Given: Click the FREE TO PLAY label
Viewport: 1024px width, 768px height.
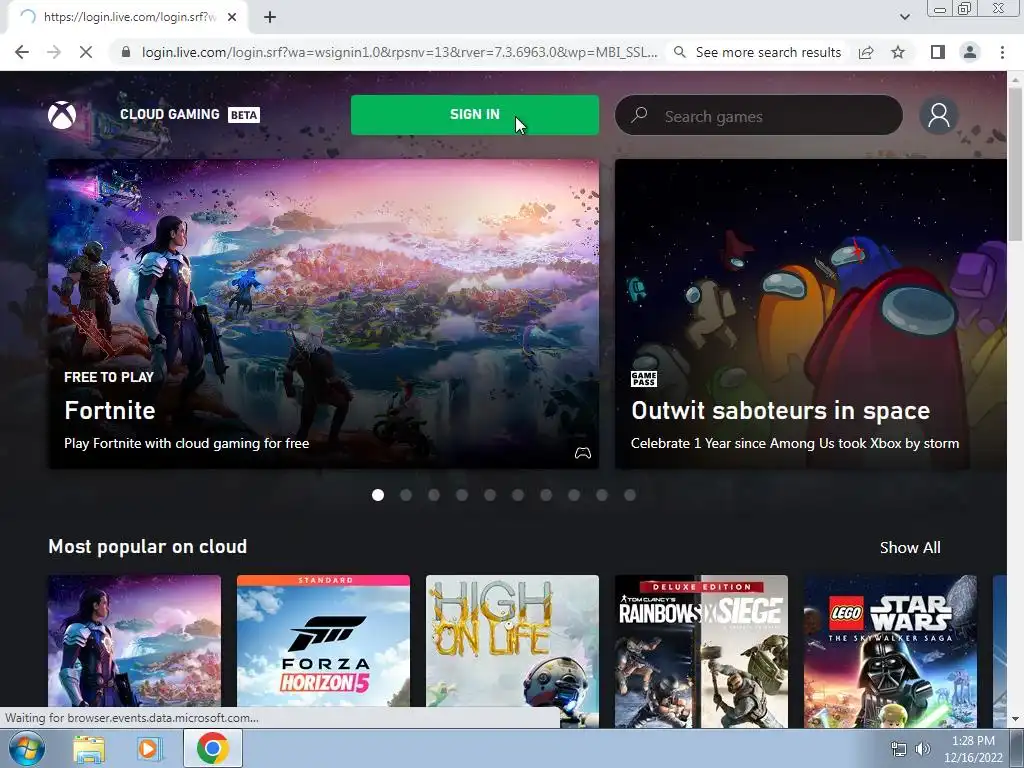Looking at the screenshot, I should click(109, 377).
